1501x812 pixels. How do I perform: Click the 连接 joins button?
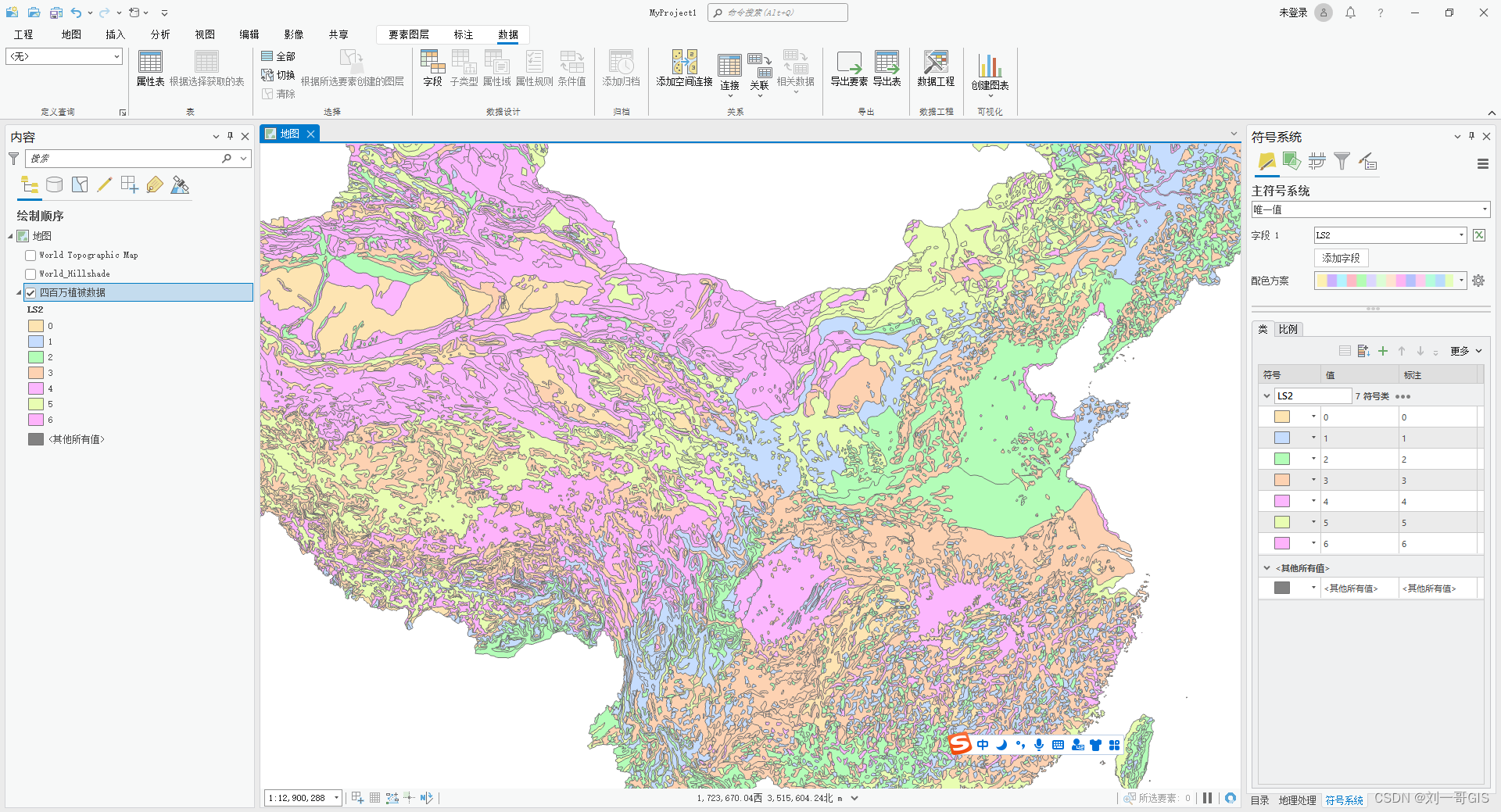pyautogui.click(x=729, y=74)
